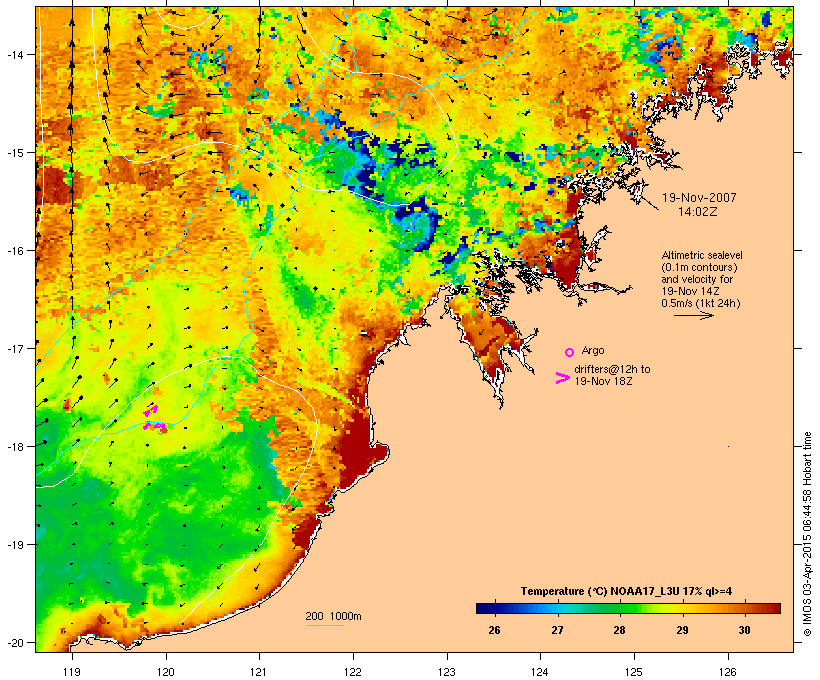Image resolution: width=820 pixels, height=680 pixels.
Task: Click the longitude label '124'
Action: 540,672
